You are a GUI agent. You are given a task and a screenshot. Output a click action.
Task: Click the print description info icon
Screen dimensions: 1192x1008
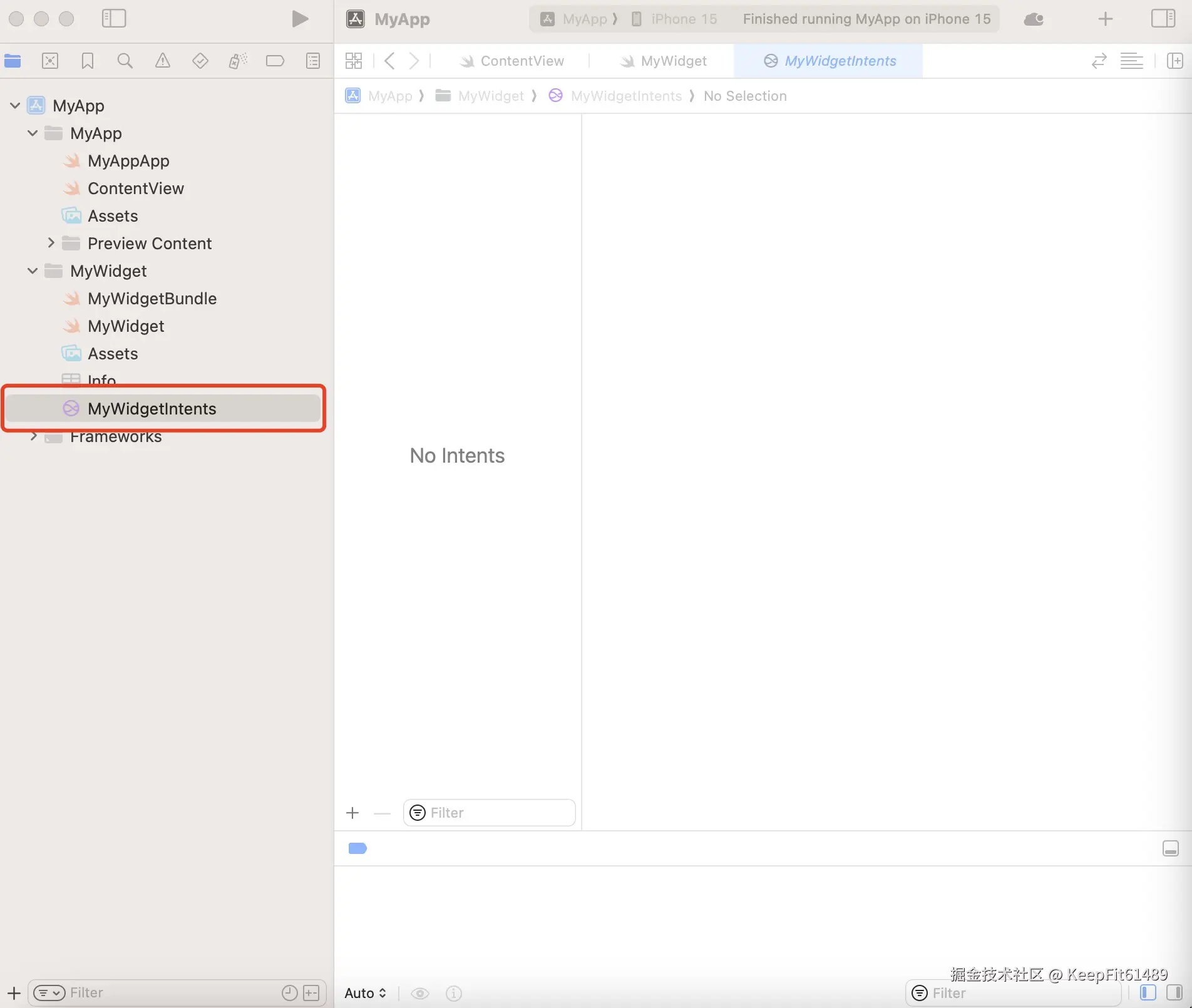[x=454, y=994]
